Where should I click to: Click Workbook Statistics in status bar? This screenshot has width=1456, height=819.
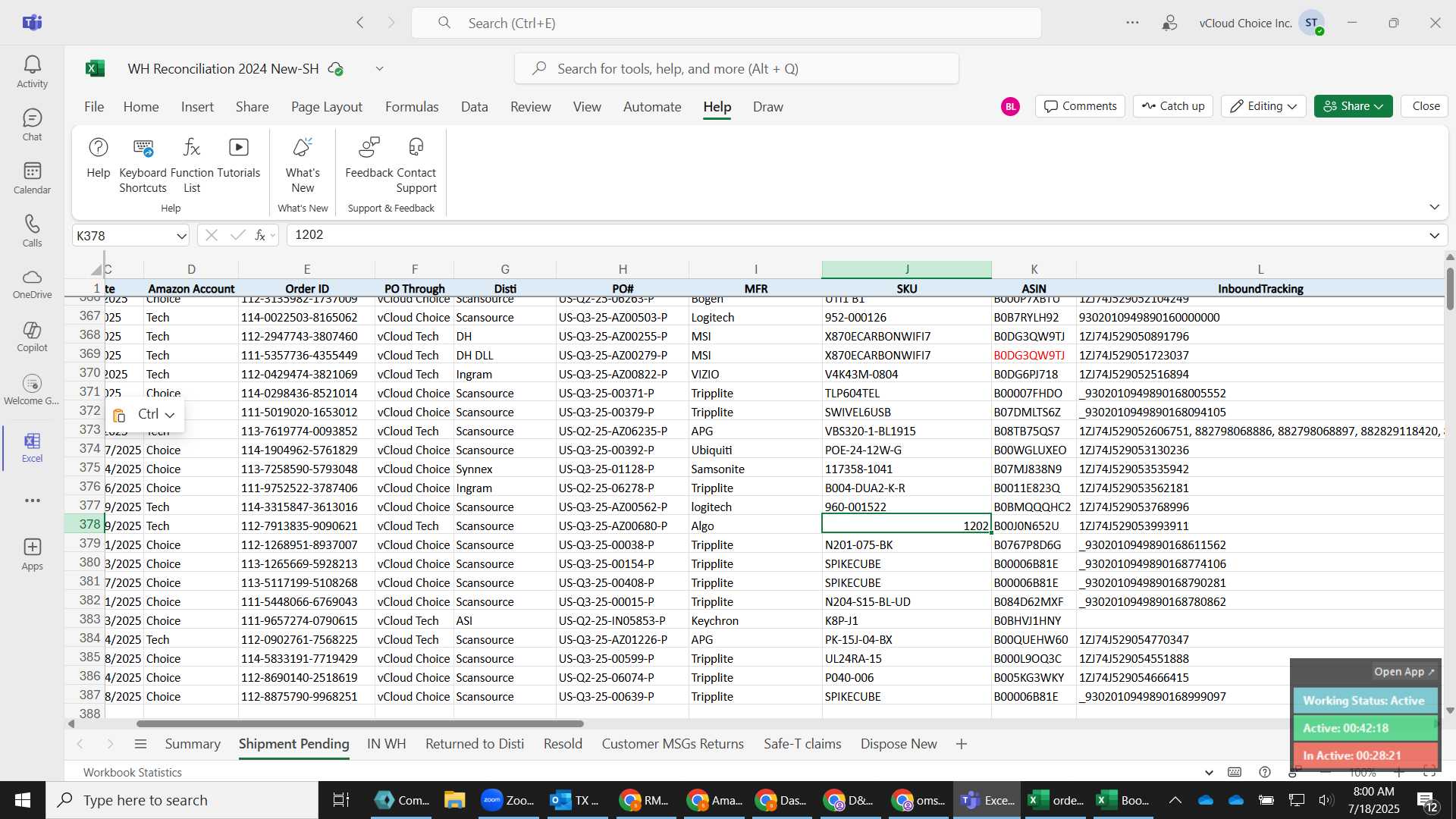[x=133, y=772]
